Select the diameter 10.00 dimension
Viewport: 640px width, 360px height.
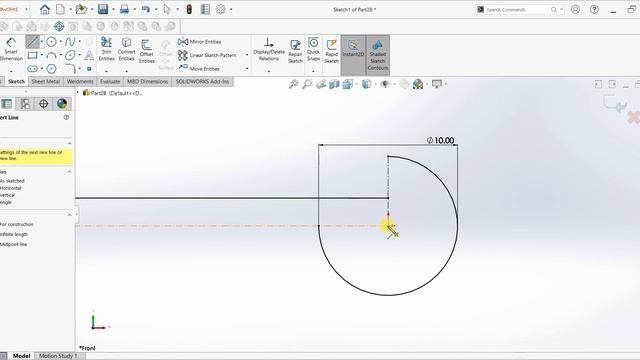coord(440,140)
